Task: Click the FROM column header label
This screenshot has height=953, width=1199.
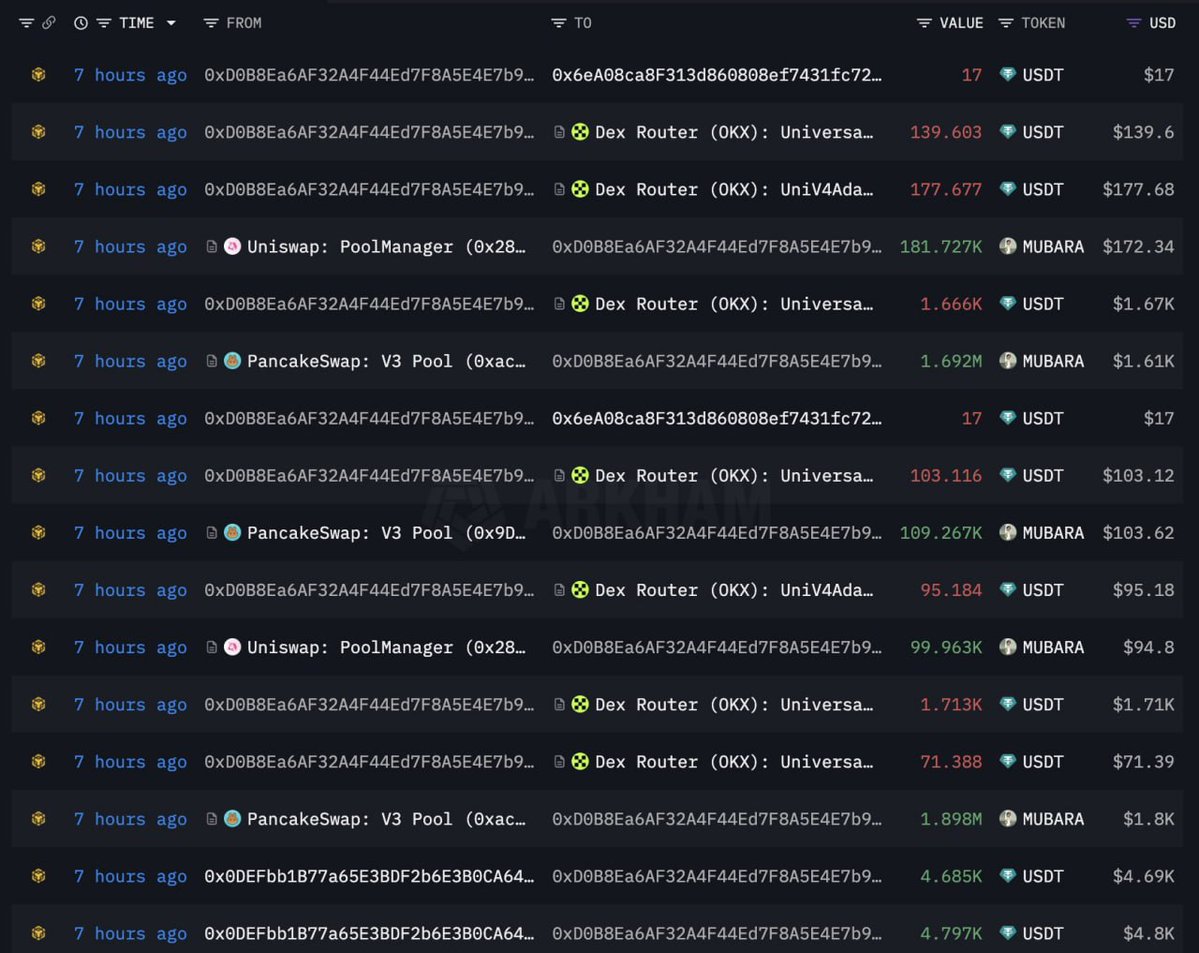Action: pos(244,23)
